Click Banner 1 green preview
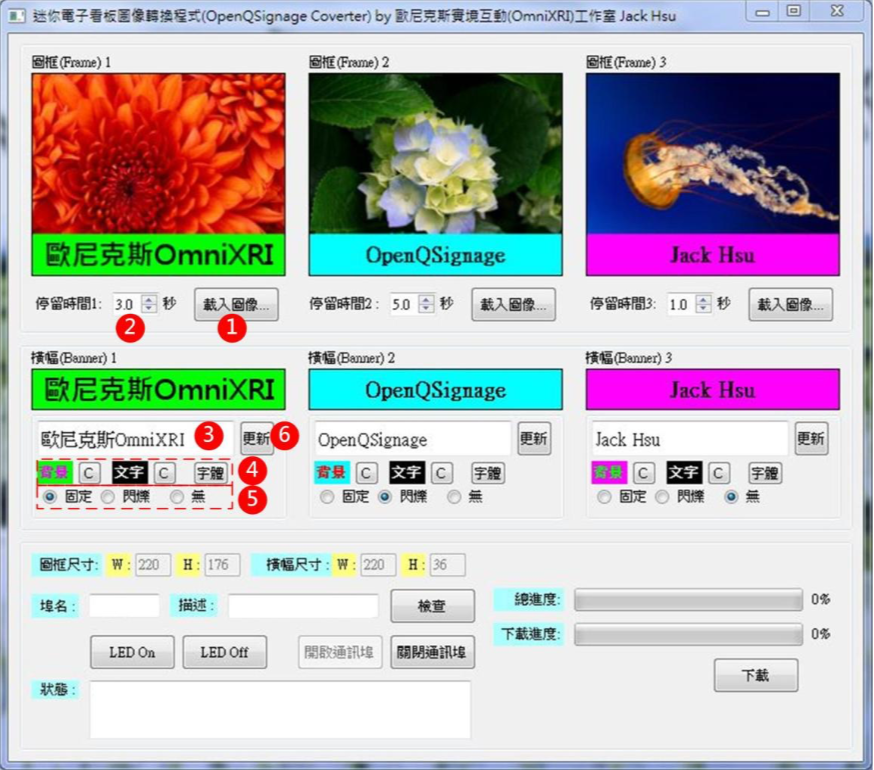 tap(158, 389)
